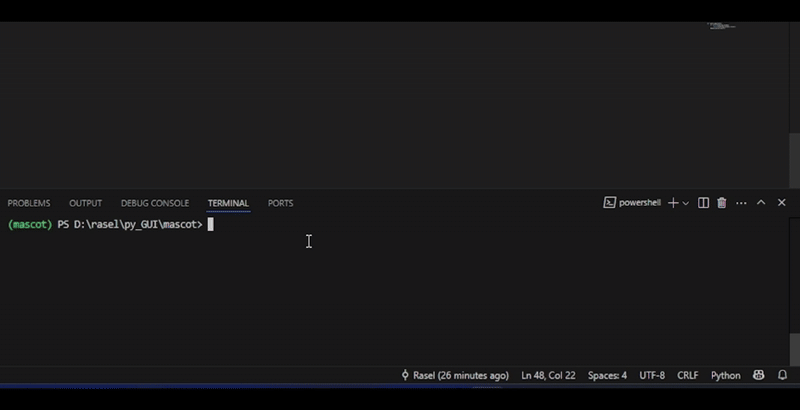Switch to the PROBLEMS tab

(x=29, y=203)
